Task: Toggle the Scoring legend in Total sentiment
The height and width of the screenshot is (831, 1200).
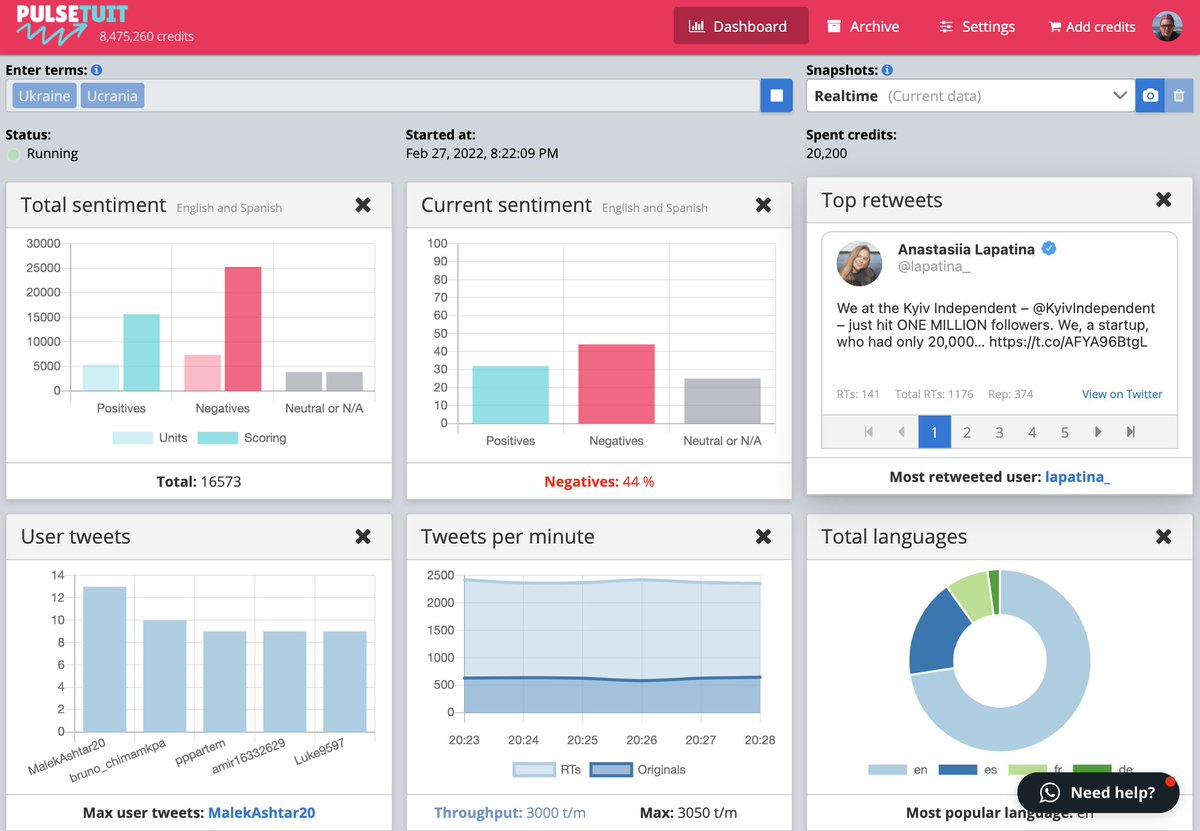Action: [242, 438]
